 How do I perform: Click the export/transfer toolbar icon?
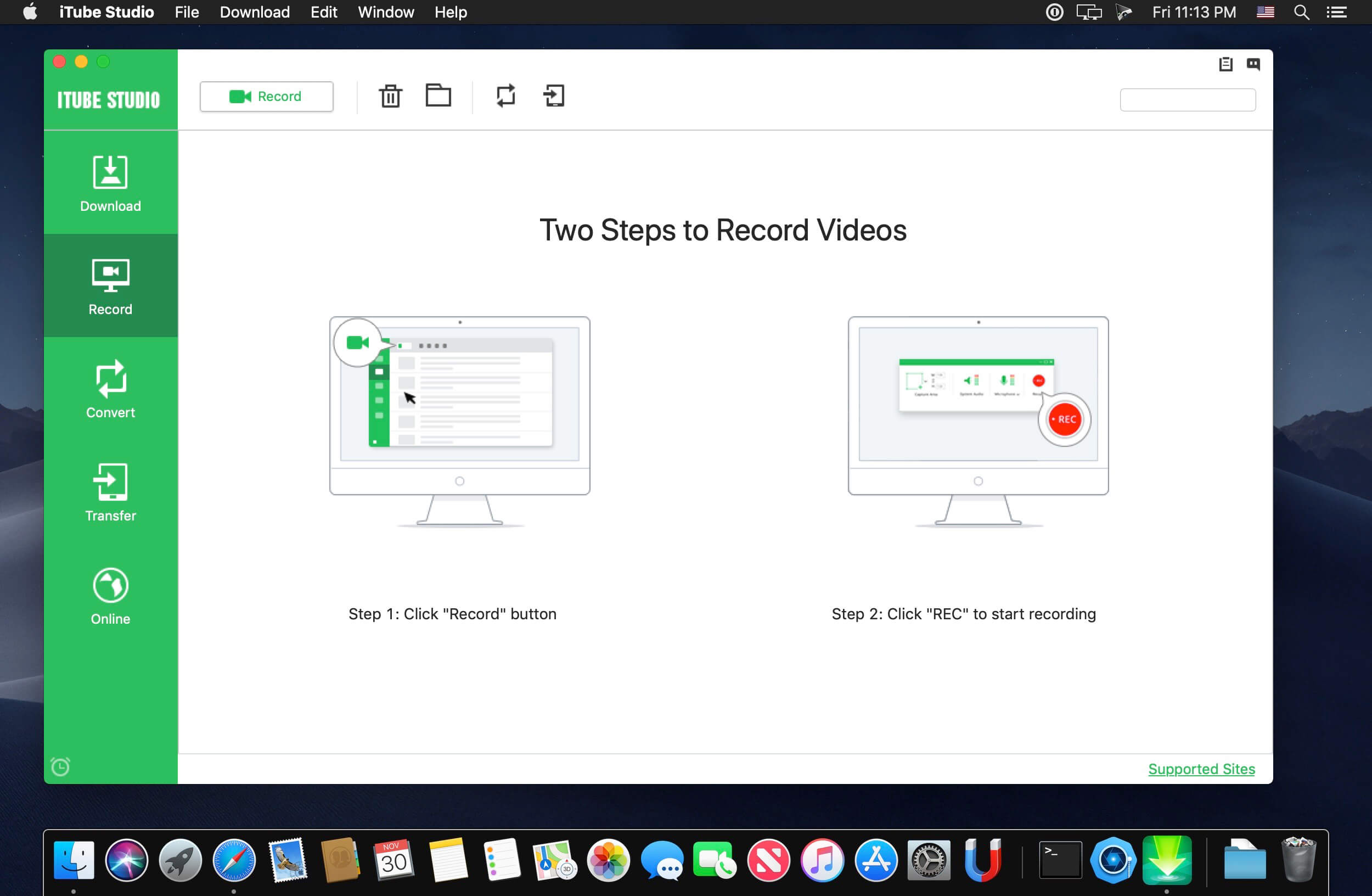[x=555, y=96]
